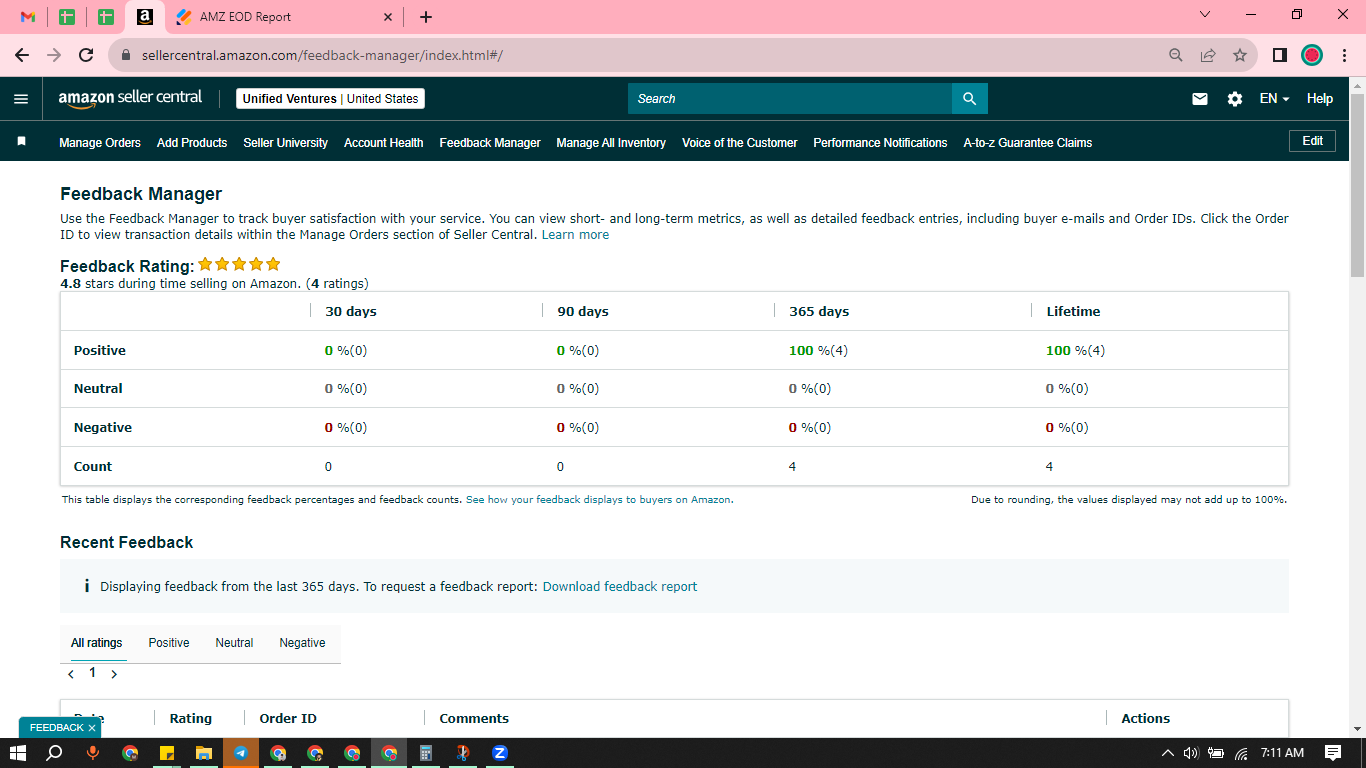Open Performance Notifications

coord(880,143)
